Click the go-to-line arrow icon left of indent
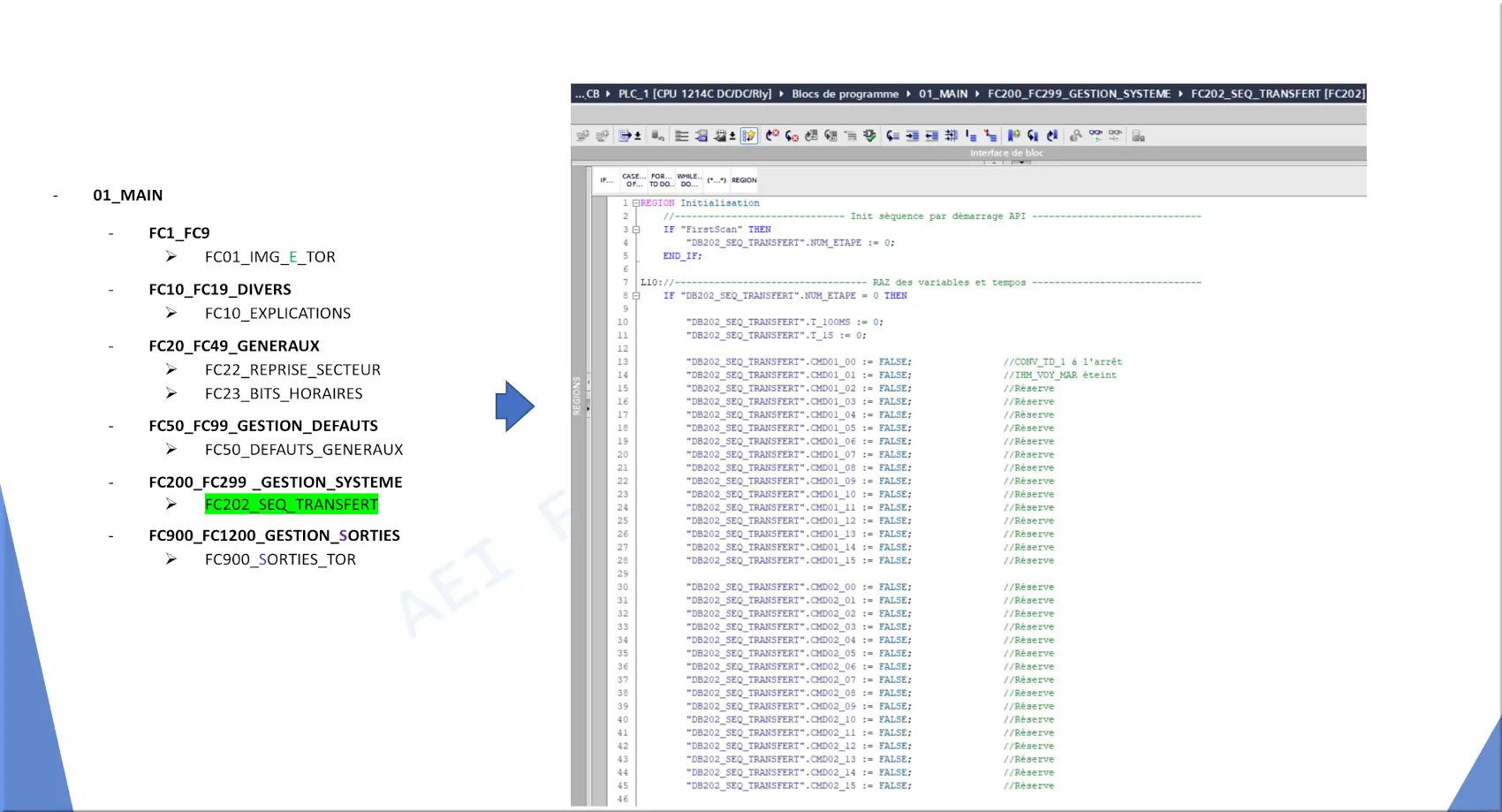1502x812 pixels. point(892,135)
